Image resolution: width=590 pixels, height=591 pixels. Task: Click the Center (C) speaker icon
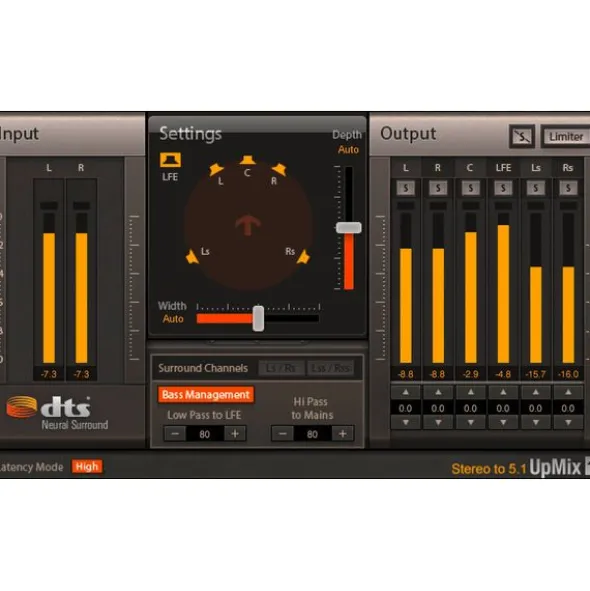pyautogui.click(x=247, y=160)
